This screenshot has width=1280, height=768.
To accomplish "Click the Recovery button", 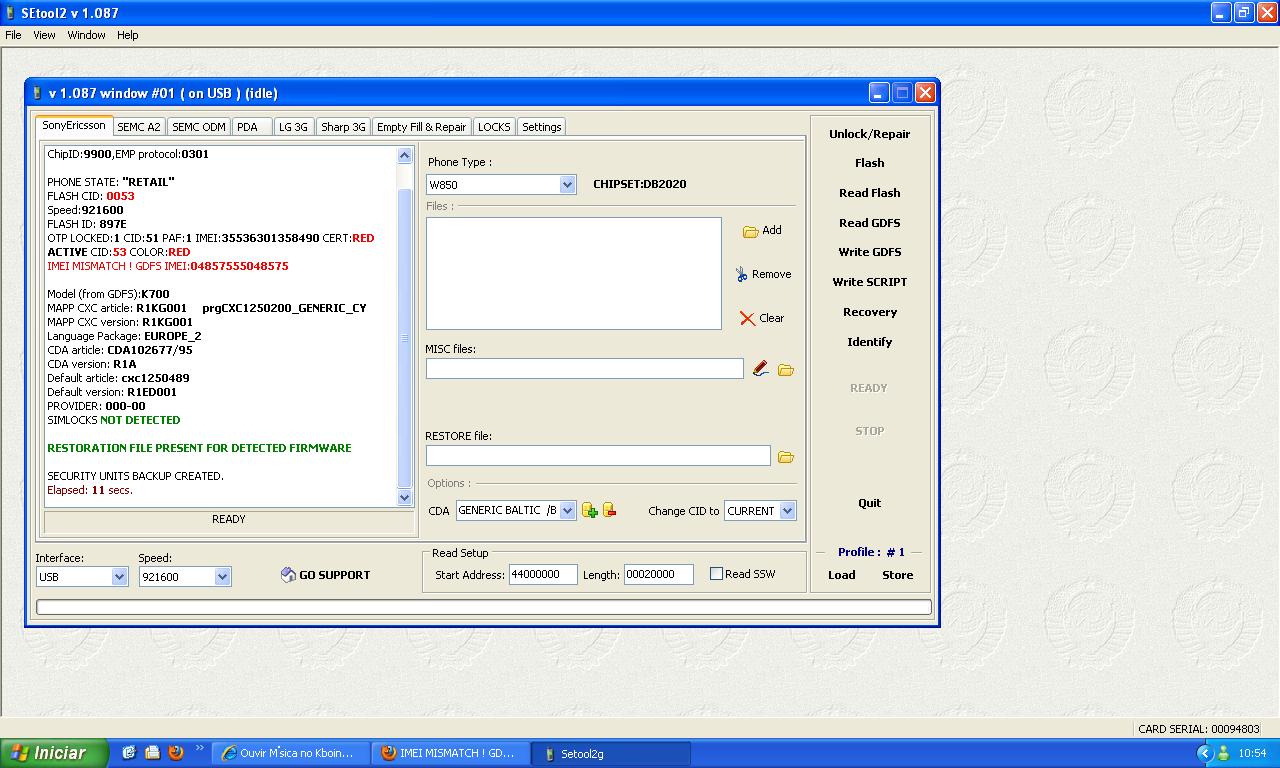I will (x=869, y=312).
